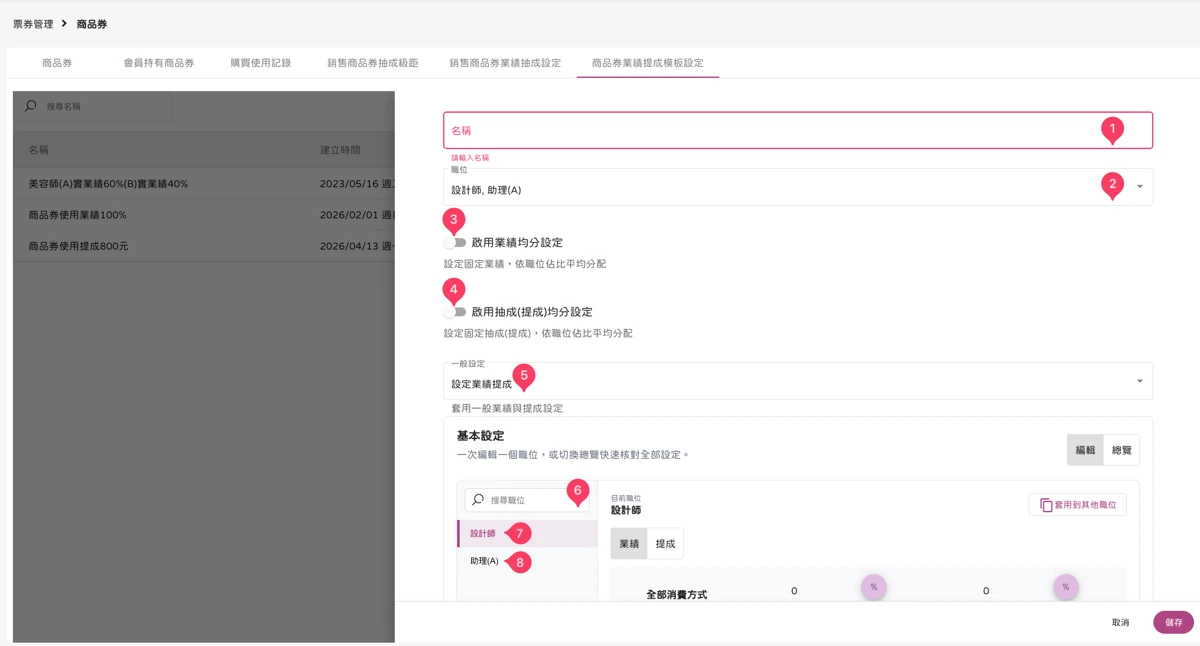Screen dimensions: 1200x646
Task: Switch to 商品券 tab
Action: 57,62
